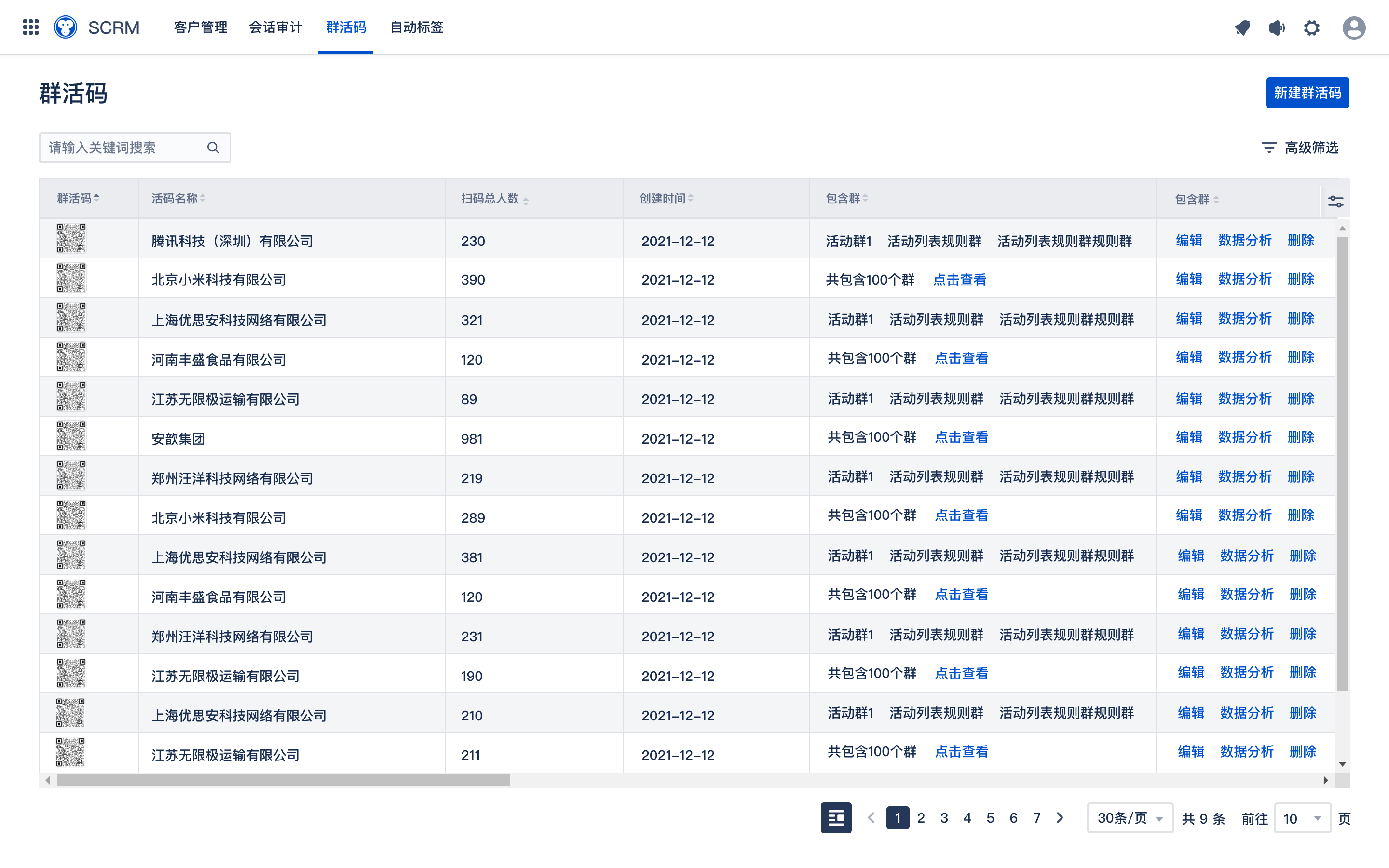Go to next page arrow
This screenshot has height=868, width=1389.
pos(1060,817)
